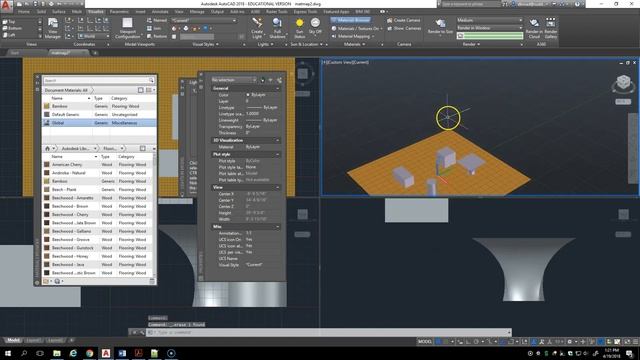Open the Mesh ribbon tab
This screenshot has width=640, height=360.
(77, 12)
